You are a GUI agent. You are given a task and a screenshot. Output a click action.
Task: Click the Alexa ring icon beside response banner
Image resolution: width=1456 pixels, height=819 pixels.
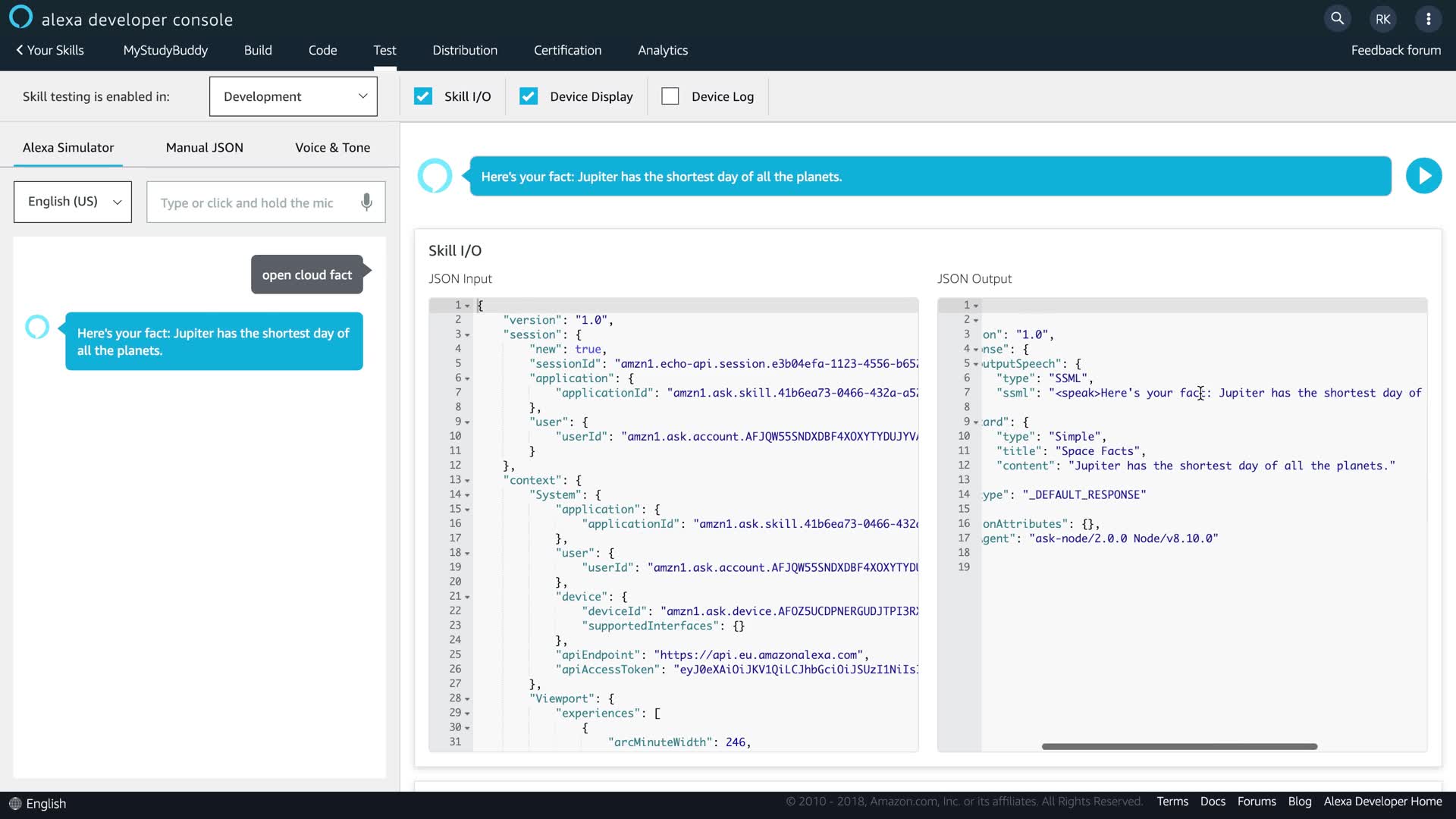pos(435,176)
